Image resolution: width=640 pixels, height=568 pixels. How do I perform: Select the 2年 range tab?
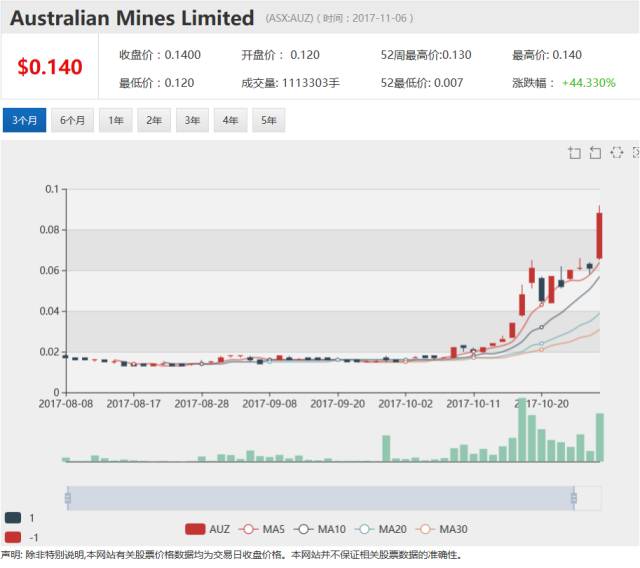tap(154, 120)
